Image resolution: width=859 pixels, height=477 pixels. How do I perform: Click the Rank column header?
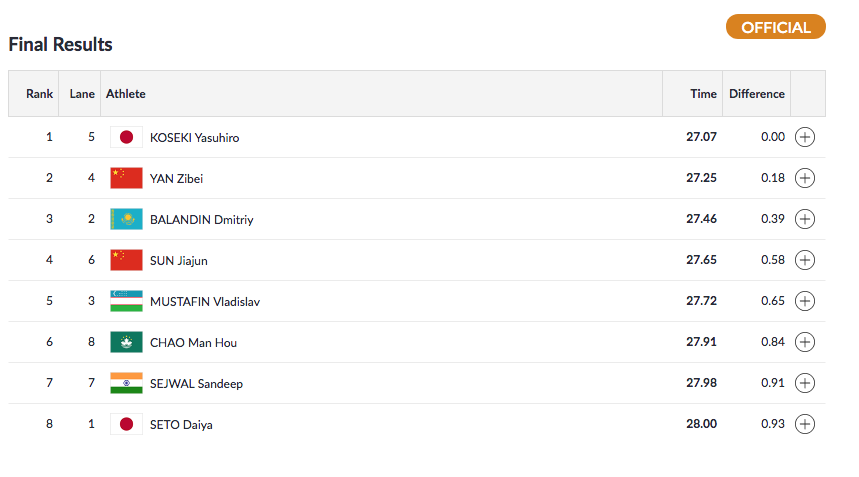40,94
